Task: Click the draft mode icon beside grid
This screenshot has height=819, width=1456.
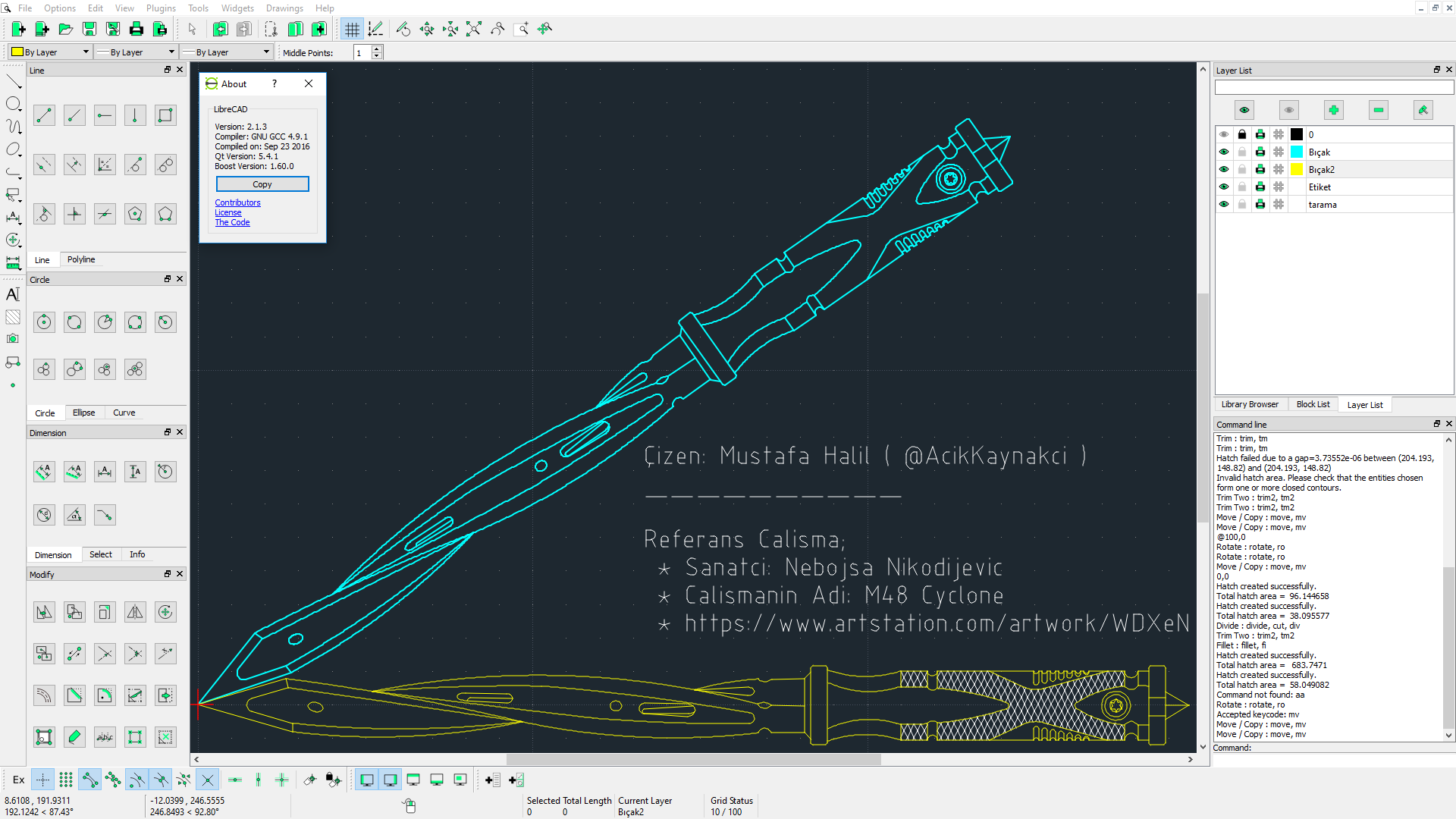Action: tap(375, 29)
